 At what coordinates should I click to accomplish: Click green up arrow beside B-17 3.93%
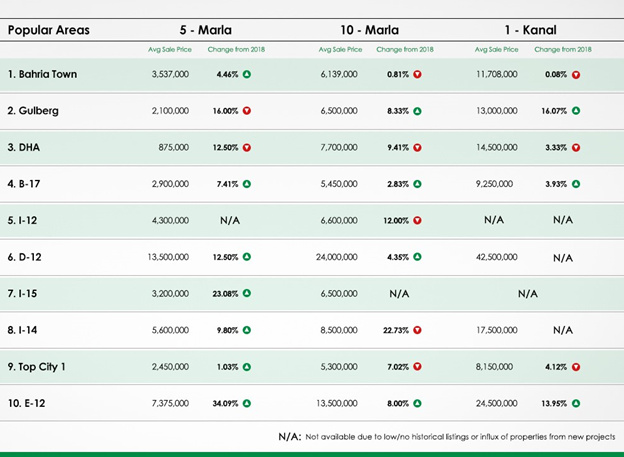pos(576,184)
